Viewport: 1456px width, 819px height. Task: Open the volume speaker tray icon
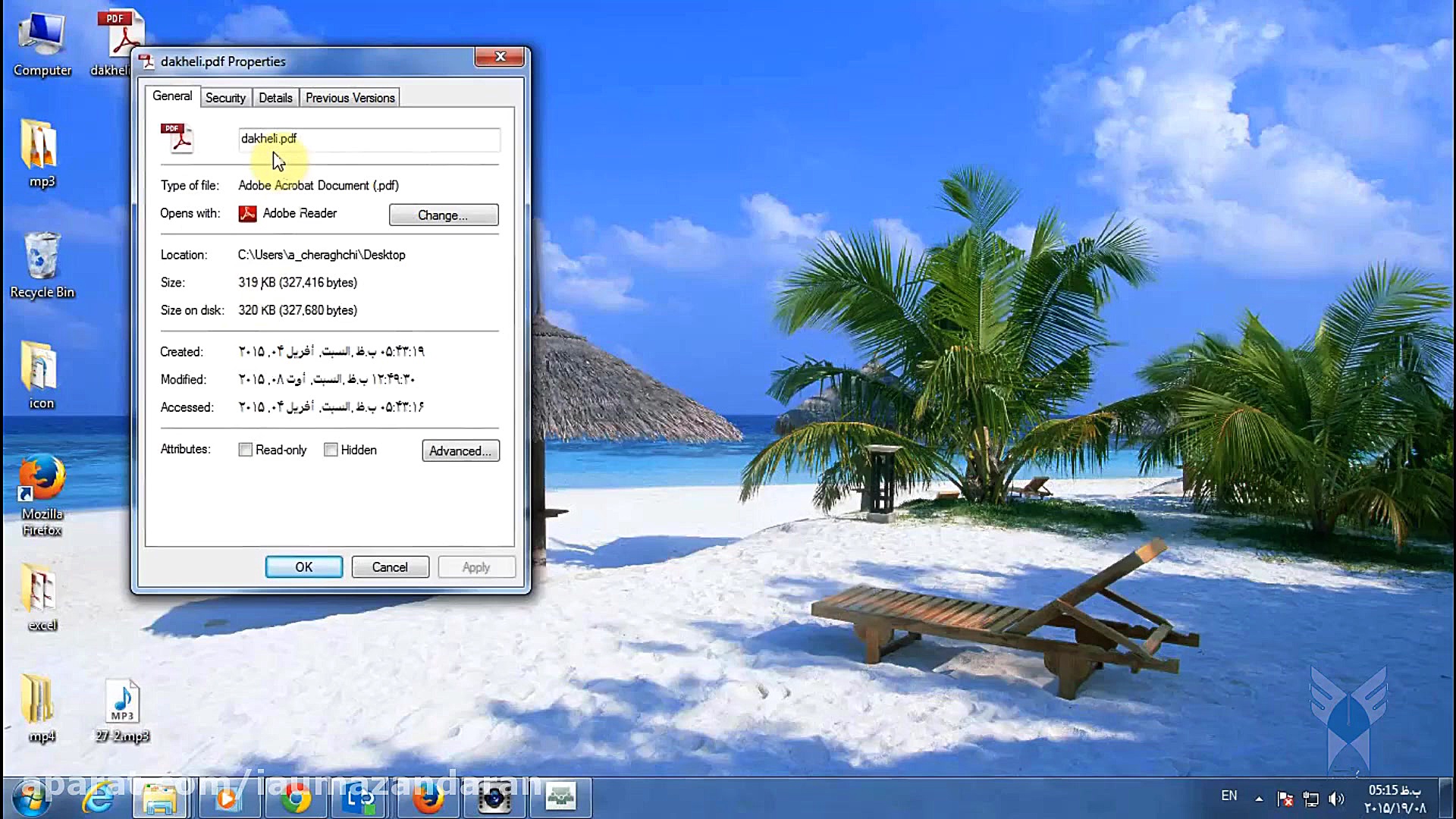coord(1337,799)
